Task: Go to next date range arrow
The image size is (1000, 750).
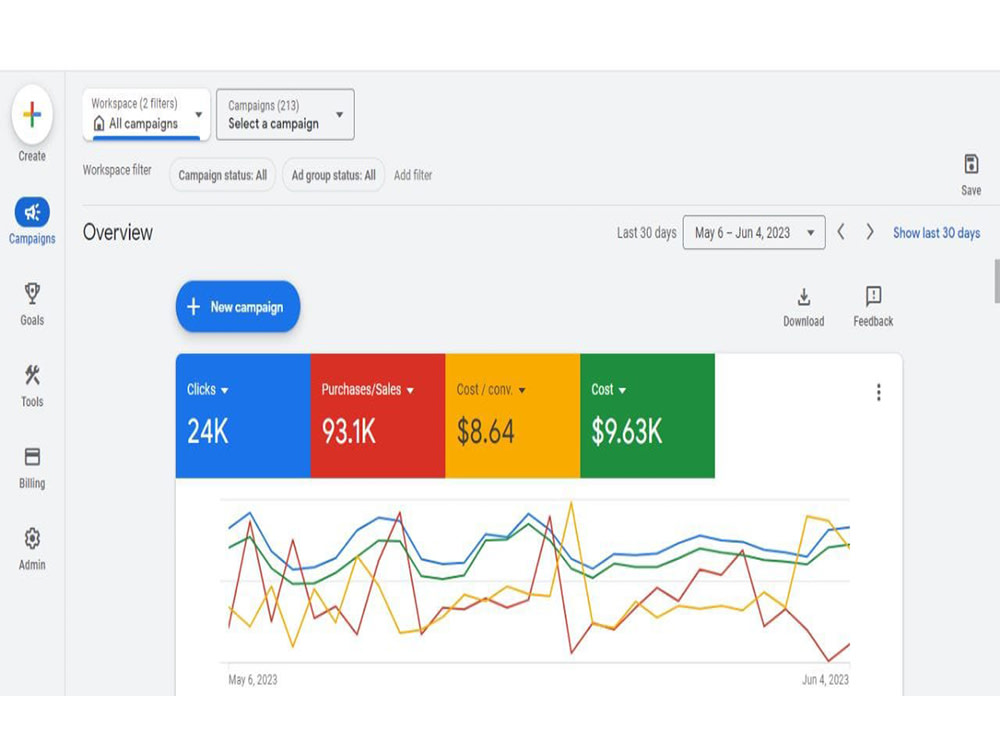Action: pos(869,232)
